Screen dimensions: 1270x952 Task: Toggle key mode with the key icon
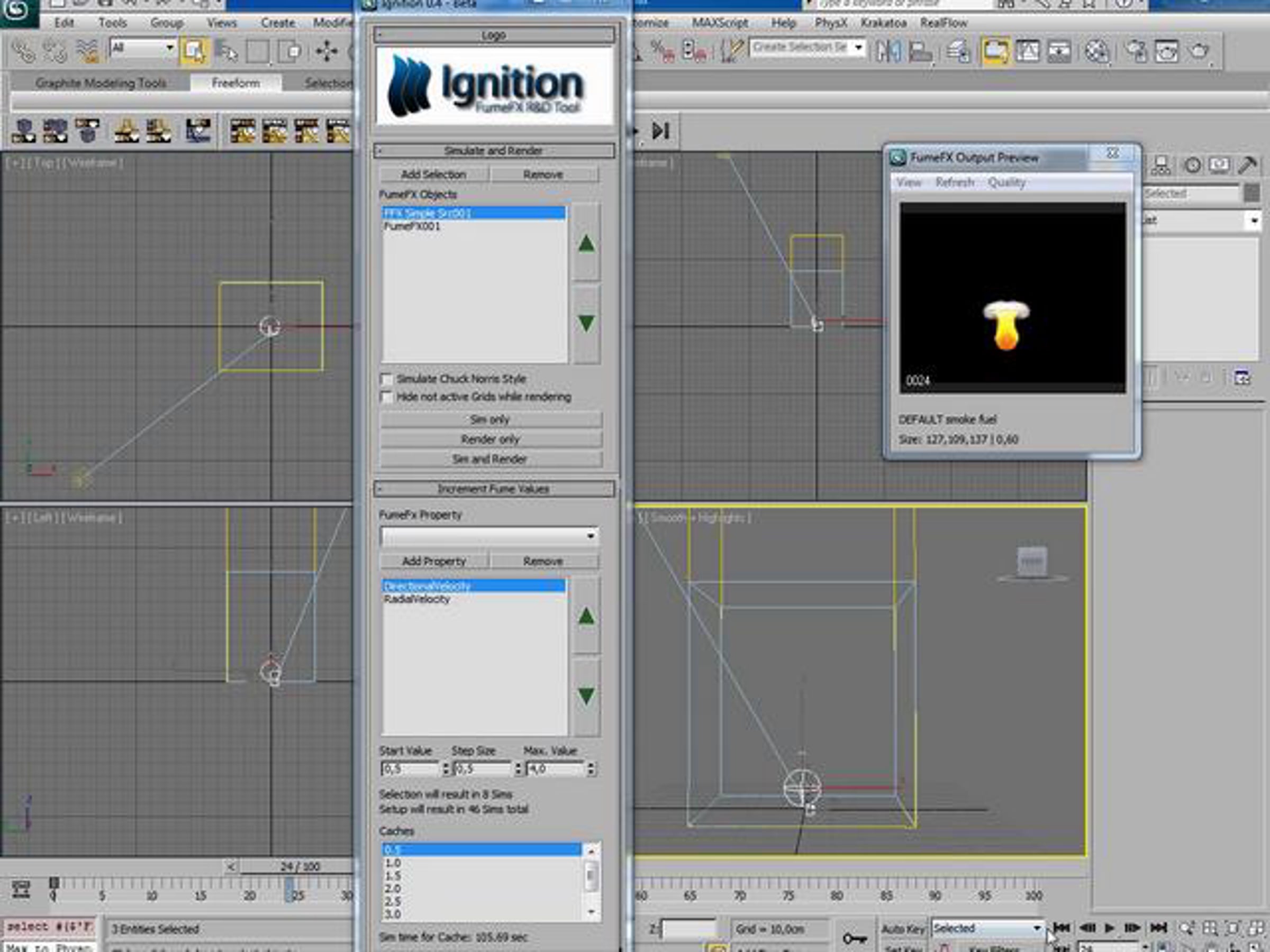pos(854,938)
